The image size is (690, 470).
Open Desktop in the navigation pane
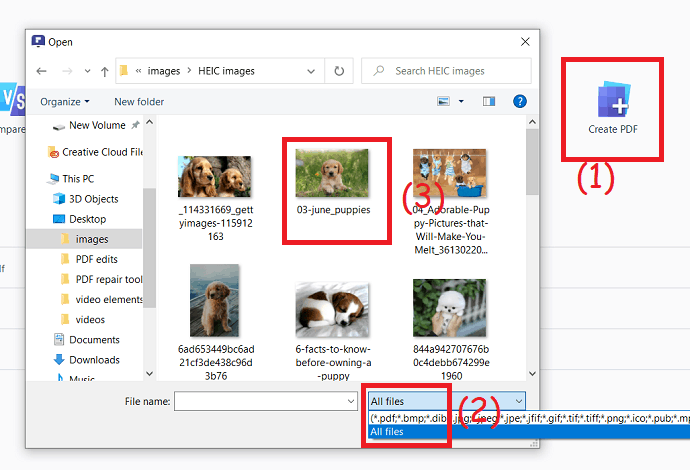pyautogui.click(x=80, y=219)
